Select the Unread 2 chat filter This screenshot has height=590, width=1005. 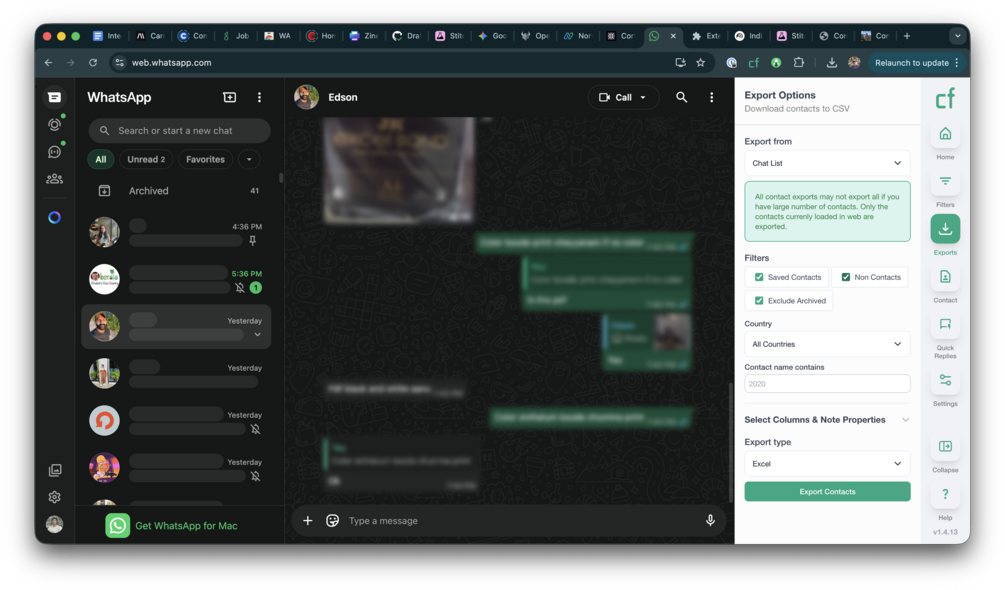146,160
